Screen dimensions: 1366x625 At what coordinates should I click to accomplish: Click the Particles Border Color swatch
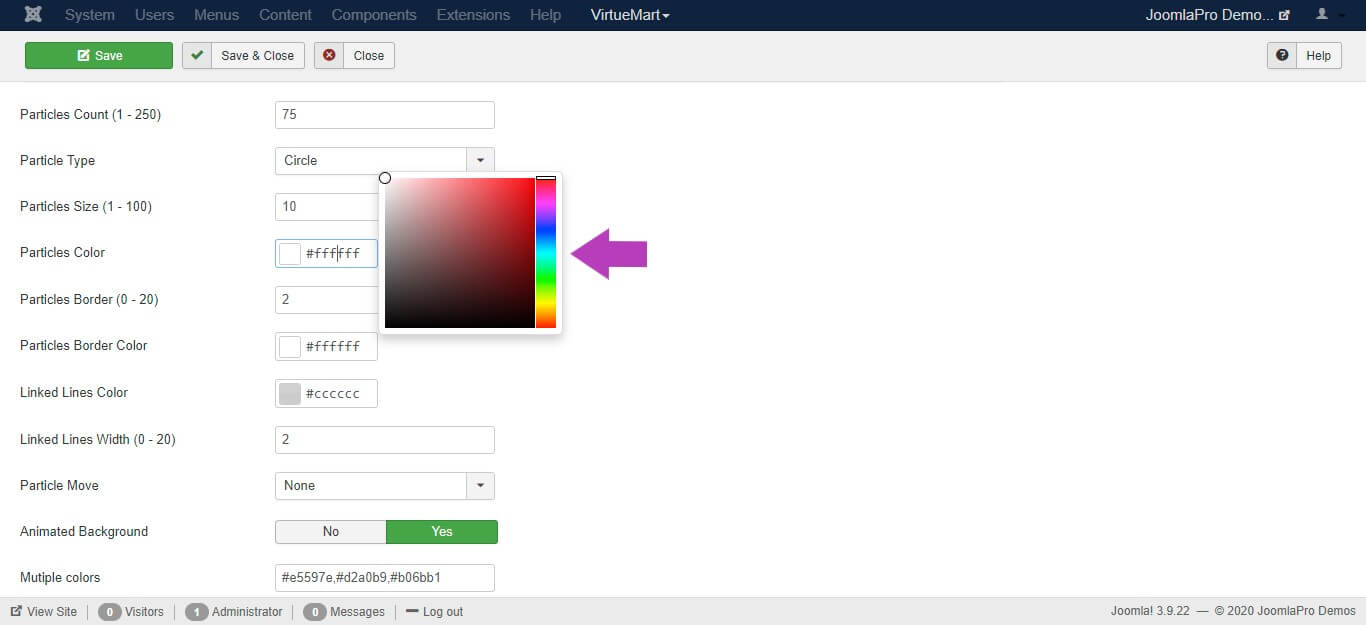290,347
